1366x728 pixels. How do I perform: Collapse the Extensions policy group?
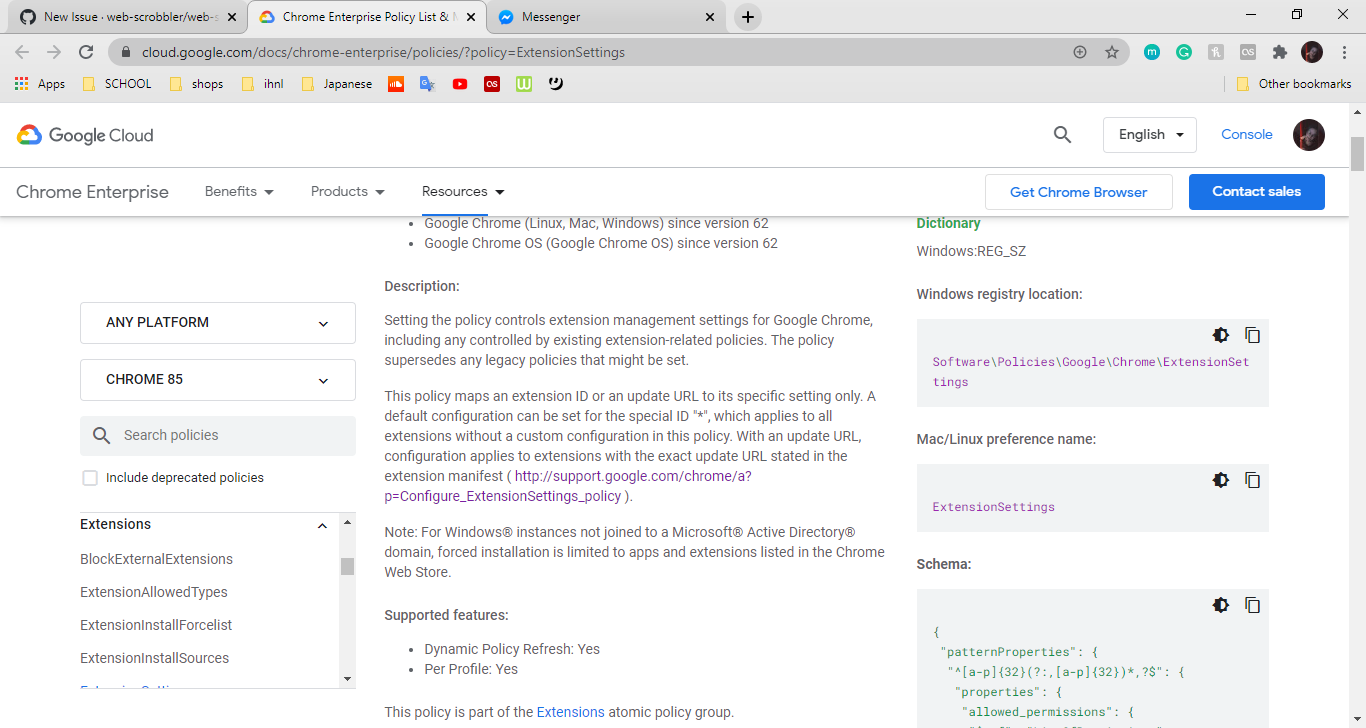tap(322, 524)
